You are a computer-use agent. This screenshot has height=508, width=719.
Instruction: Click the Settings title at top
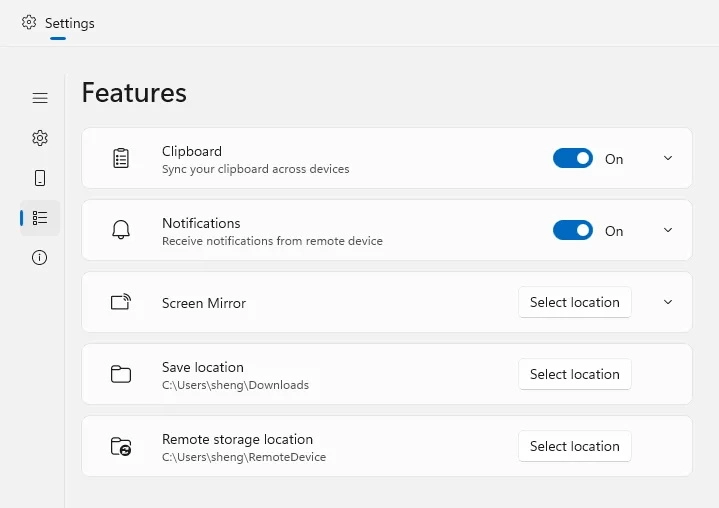pyautogui.click(x=70, y=22)
